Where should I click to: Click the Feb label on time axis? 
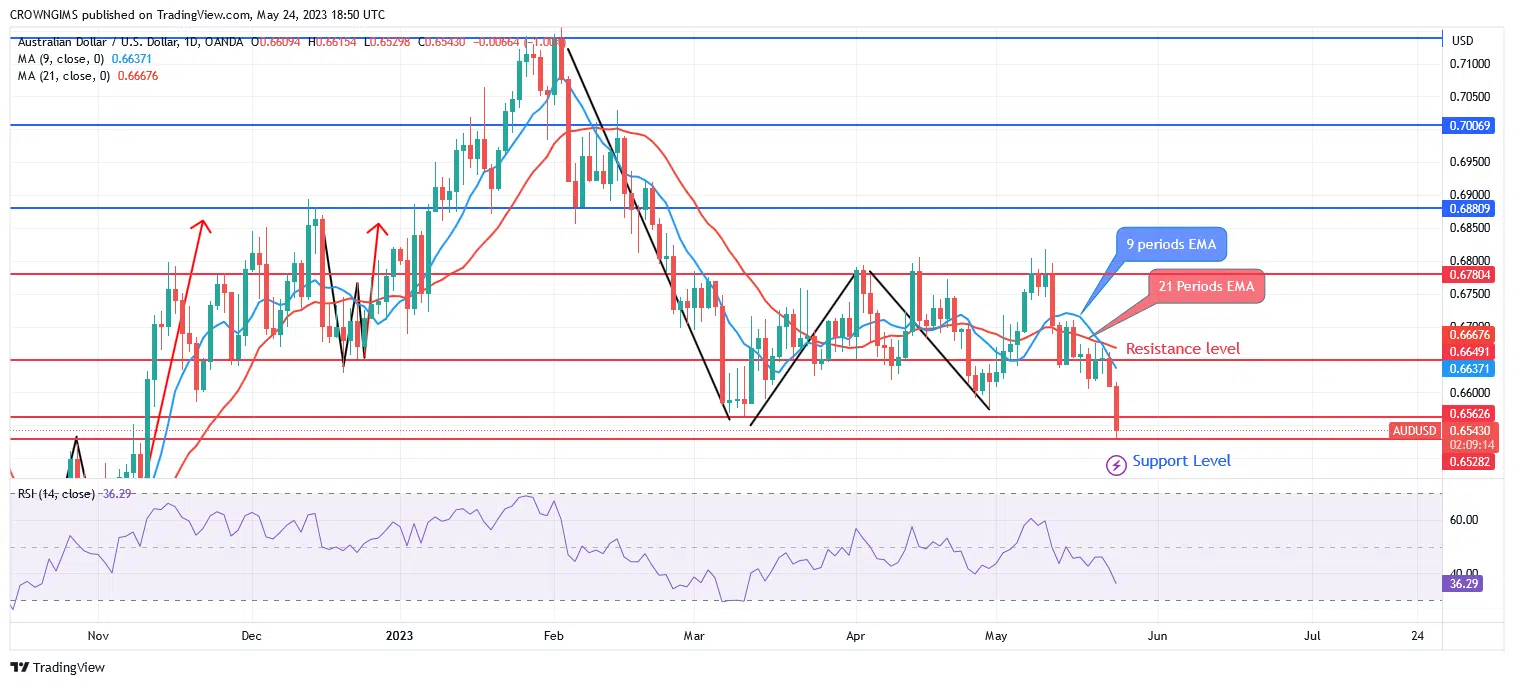point(552,636)
